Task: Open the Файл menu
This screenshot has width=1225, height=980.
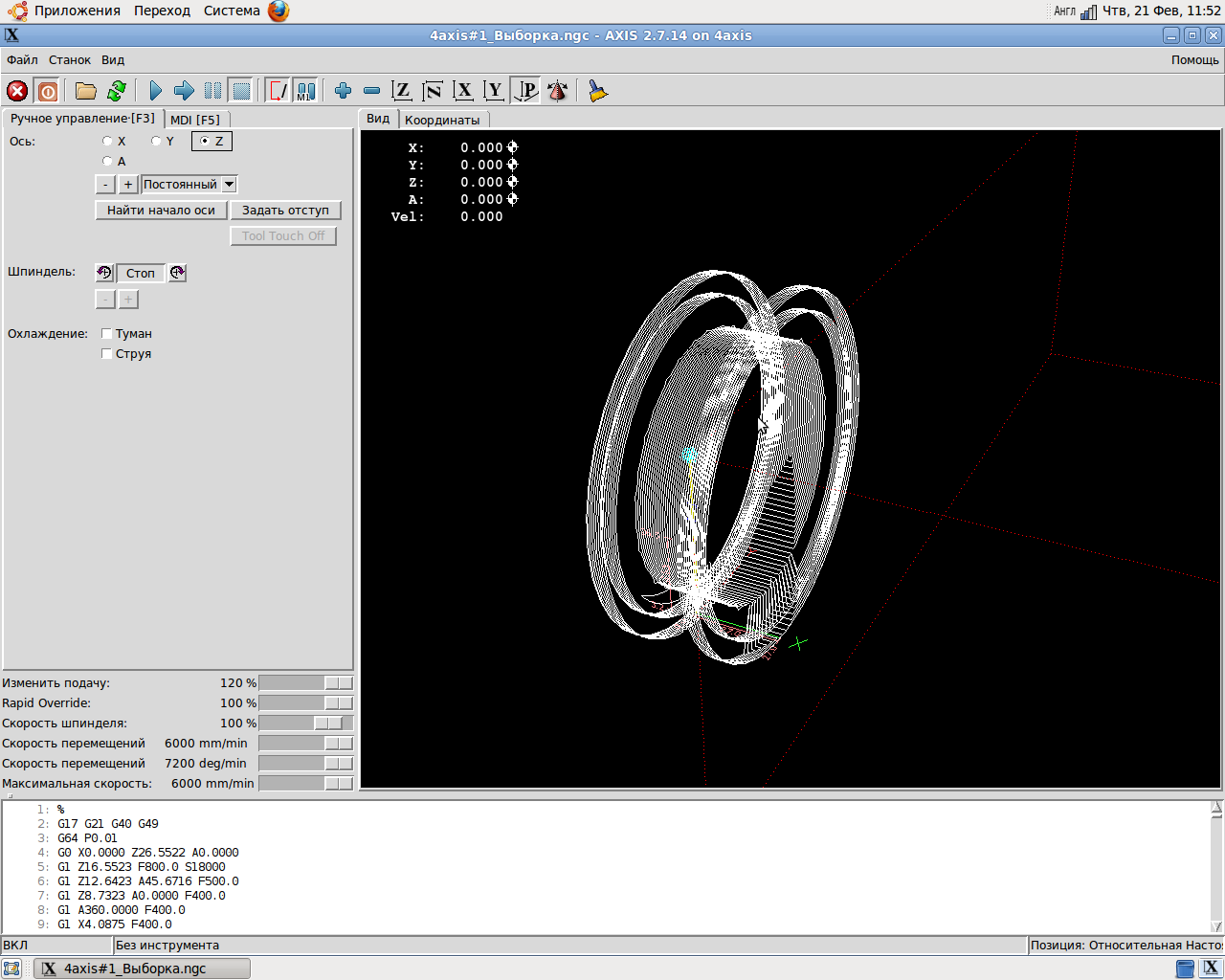Action: (22, 59)
